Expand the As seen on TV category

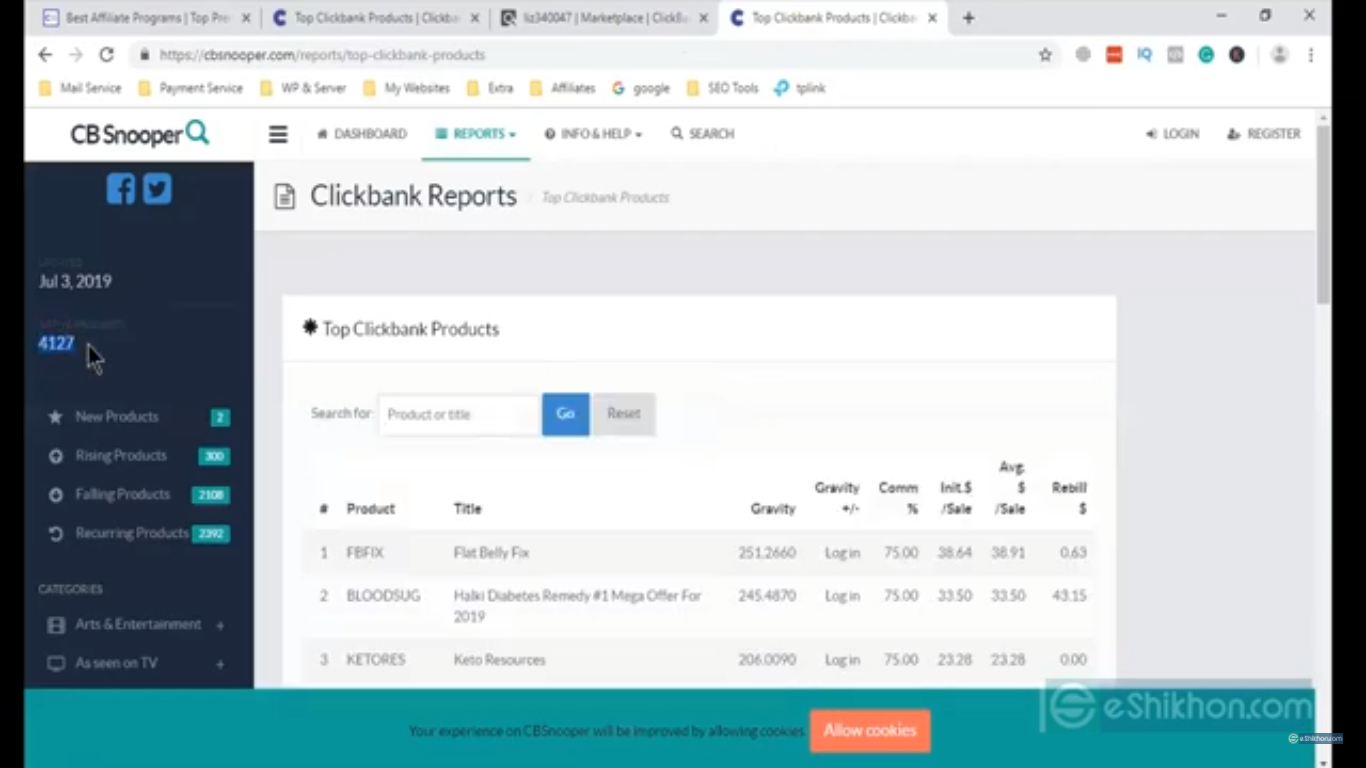219,662
